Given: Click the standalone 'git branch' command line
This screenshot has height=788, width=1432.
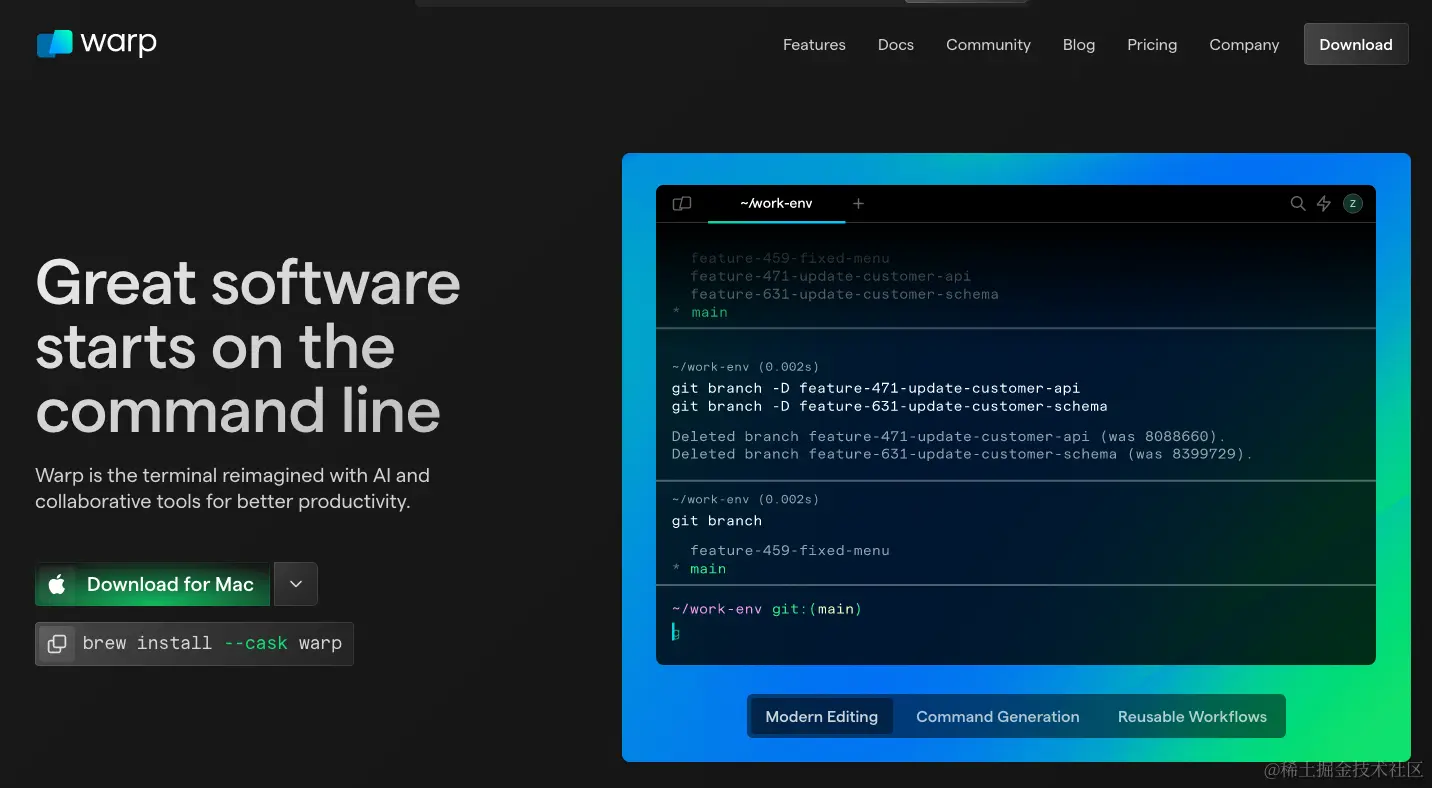Looking at the screenshot, I should point(717,521).
